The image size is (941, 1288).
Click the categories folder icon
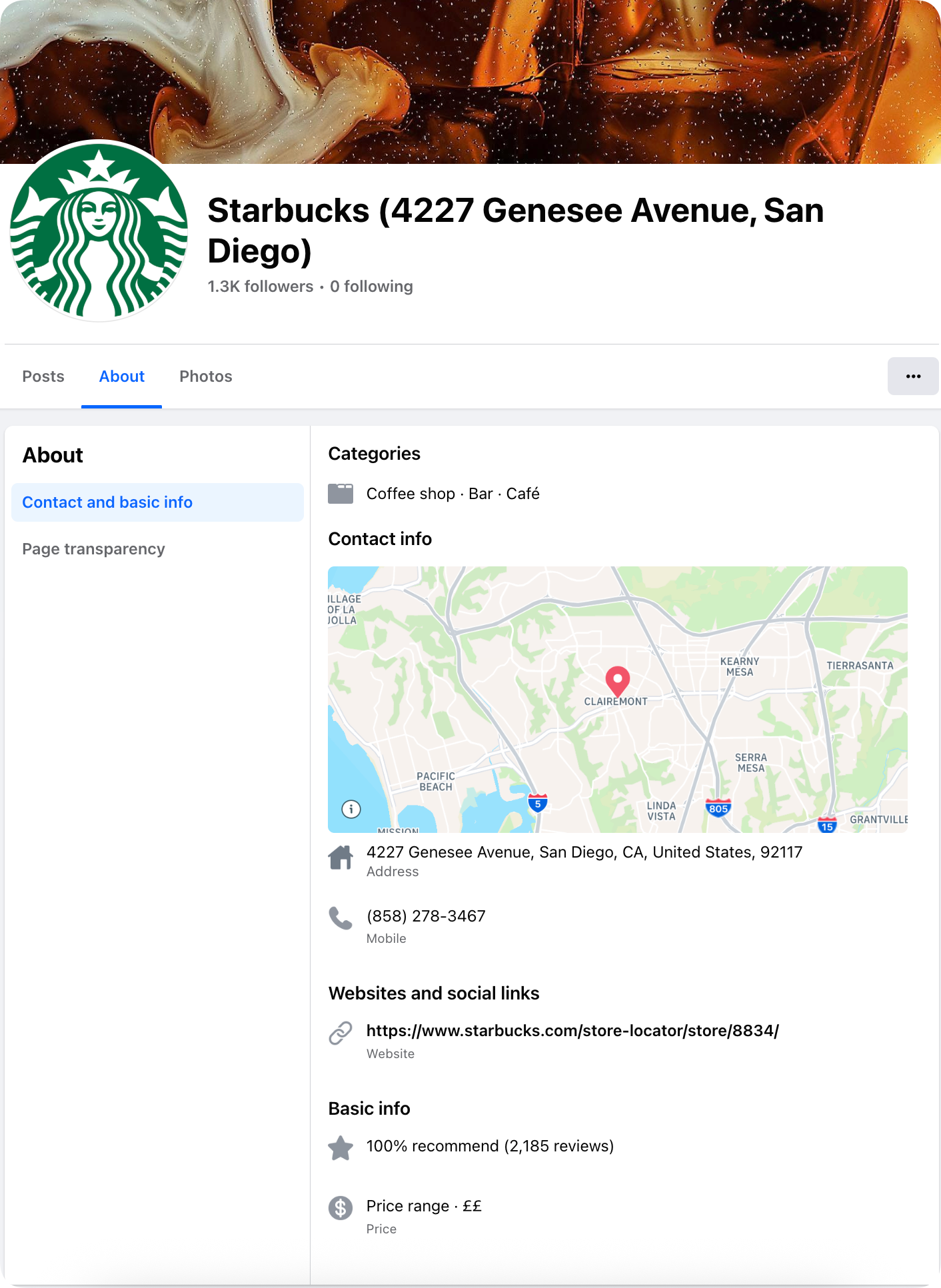(341, 494)
